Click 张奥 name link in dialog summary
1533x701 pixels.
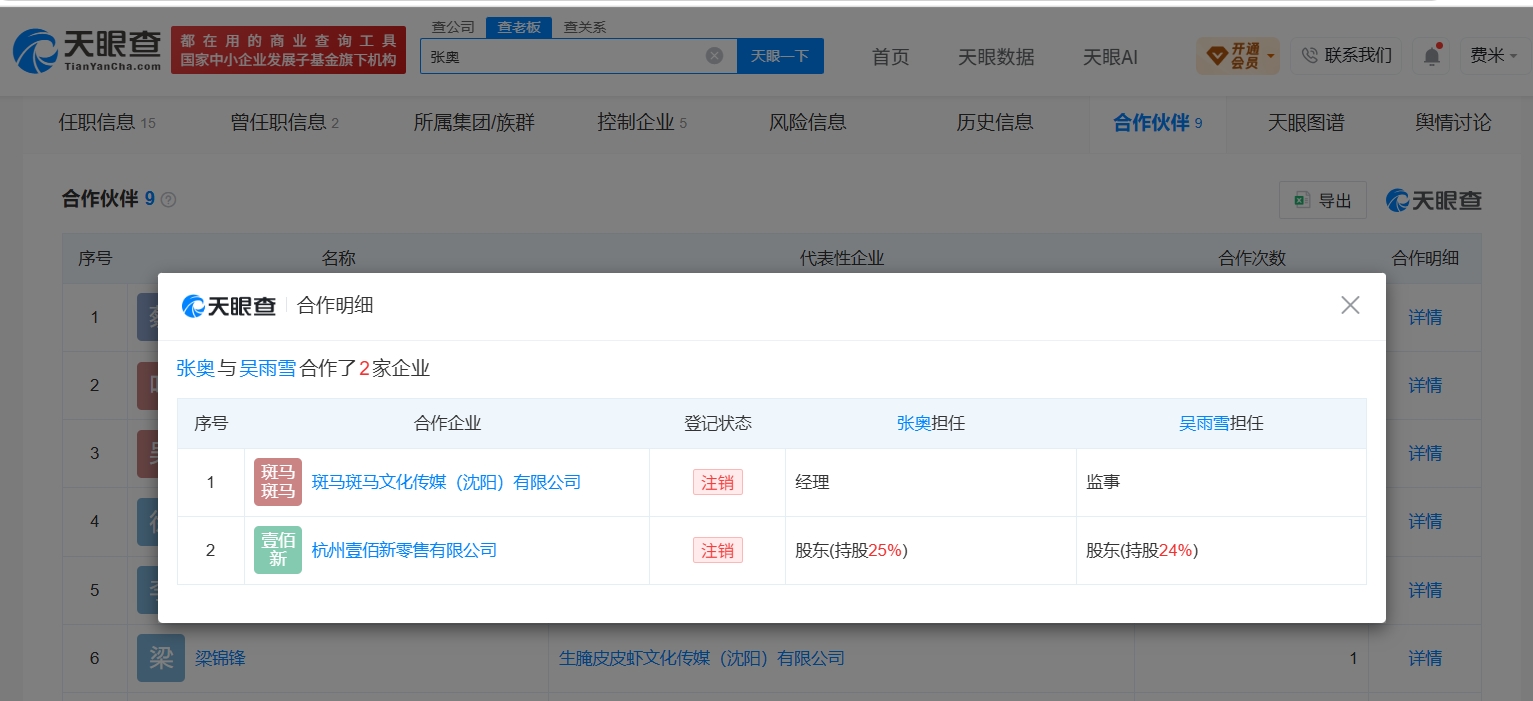(x=196, y=368)
